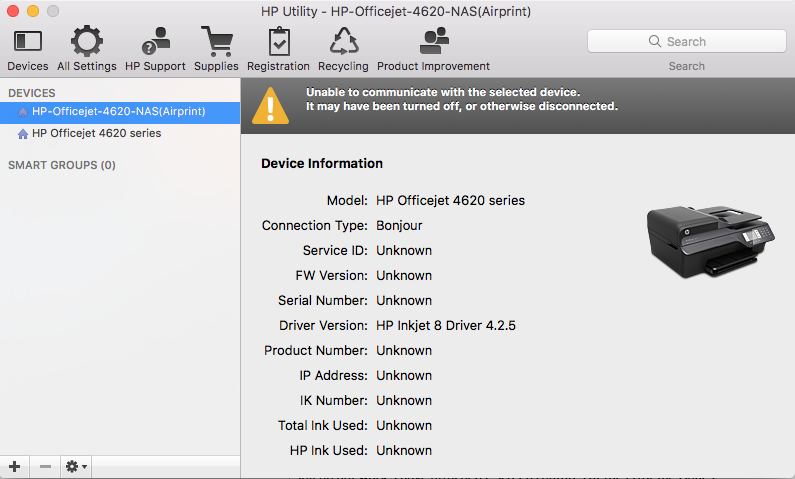Close the HP Utility window
The image size is (795, 479).
(13, 11)
